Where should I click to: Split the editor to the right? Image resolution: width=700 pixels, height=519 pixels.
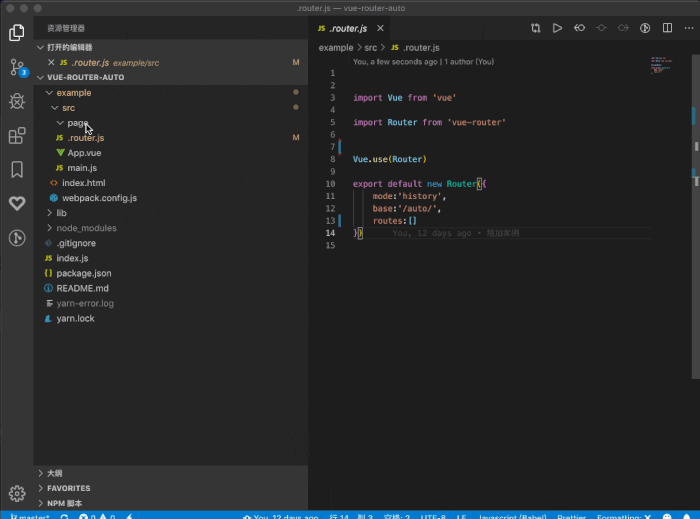pos(666,29)
